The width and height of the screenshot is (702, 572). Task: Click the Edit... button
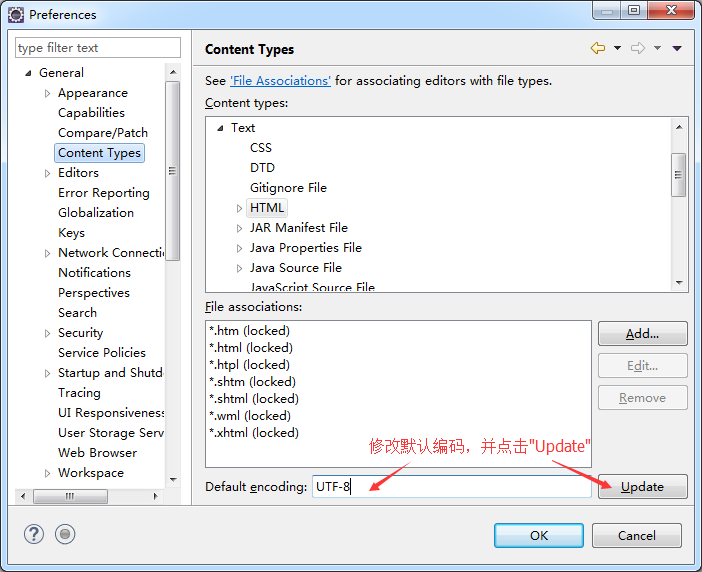tap(642, 366)
